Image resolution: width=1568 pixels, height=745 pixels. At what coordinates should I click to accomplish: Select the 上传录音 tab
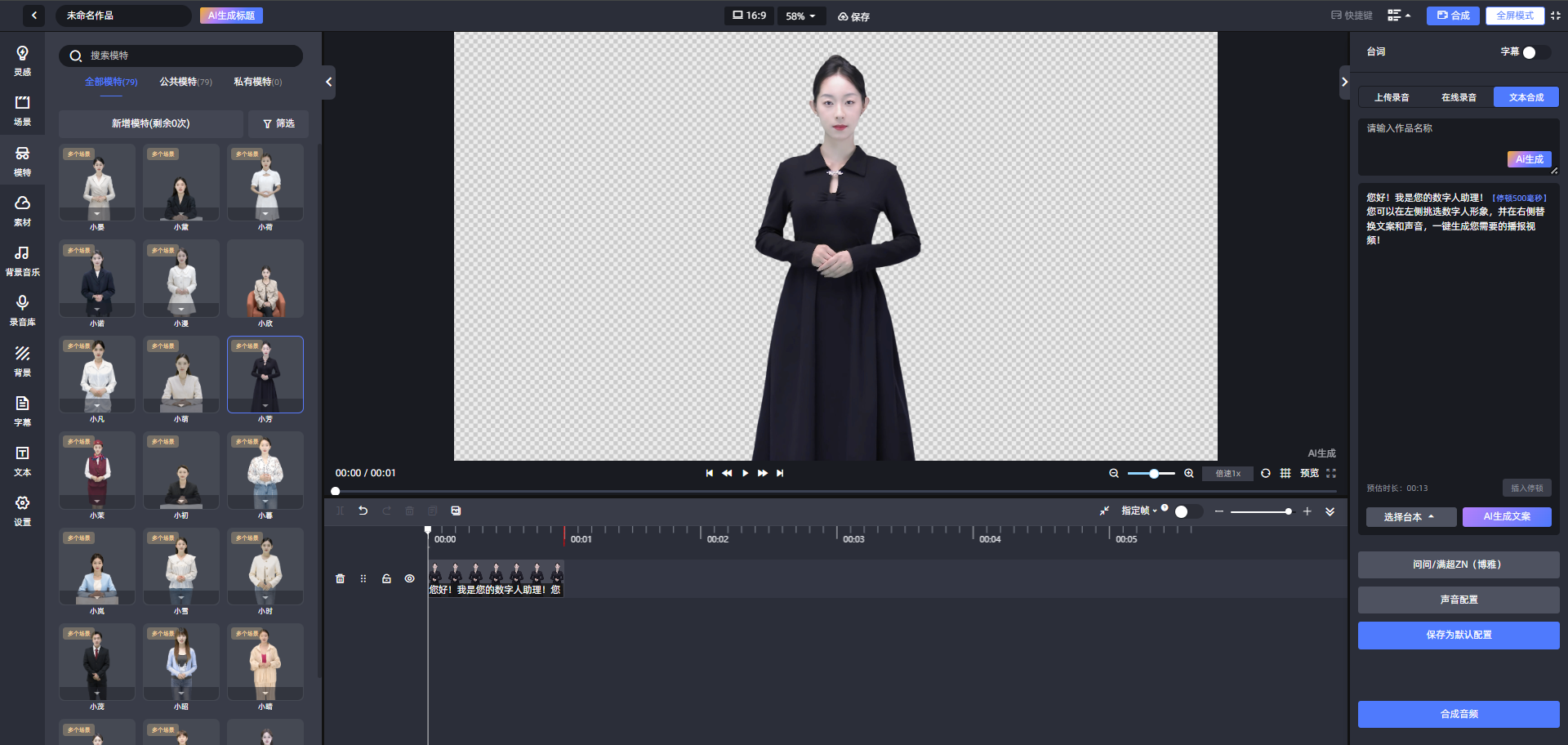point(1392,97)
